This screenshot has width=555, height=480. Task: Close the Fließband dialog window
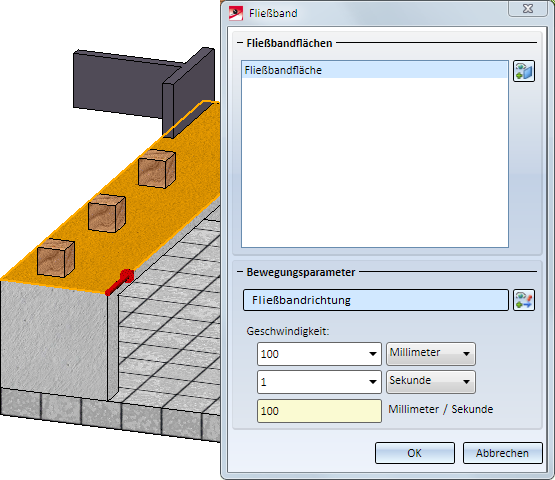(528, 8)
